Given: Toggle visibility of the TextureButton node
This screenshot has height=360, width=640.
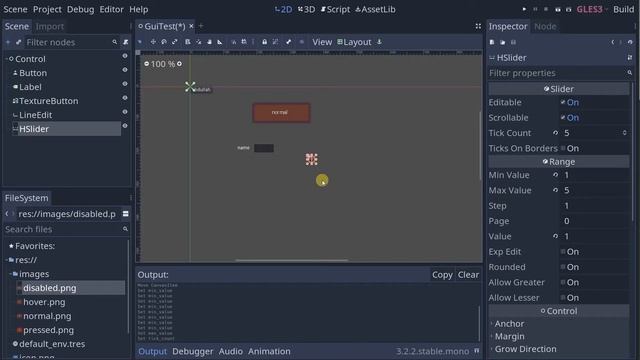Looking at the screenshot, I should [125, 98].
